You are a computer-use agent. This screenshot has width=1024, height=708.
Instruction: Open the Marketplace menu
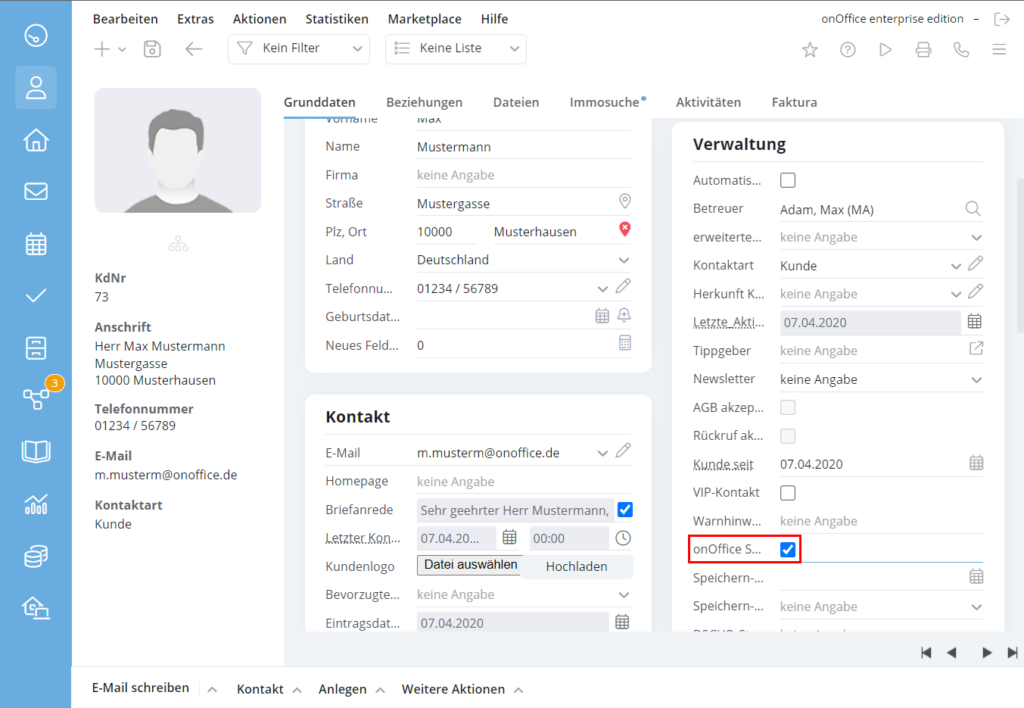tap(424, 18)
